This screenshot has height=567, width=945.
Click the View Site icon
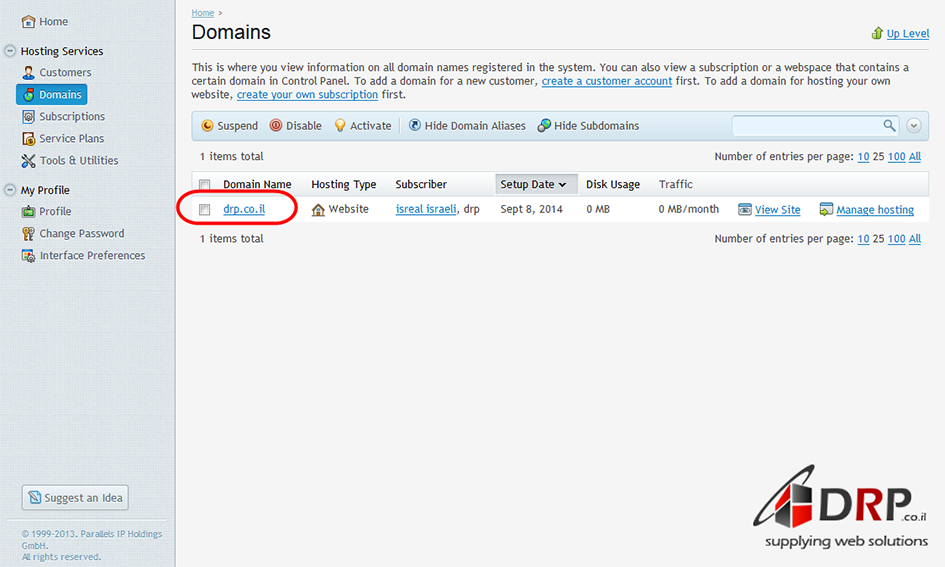(x=745, y=210)
